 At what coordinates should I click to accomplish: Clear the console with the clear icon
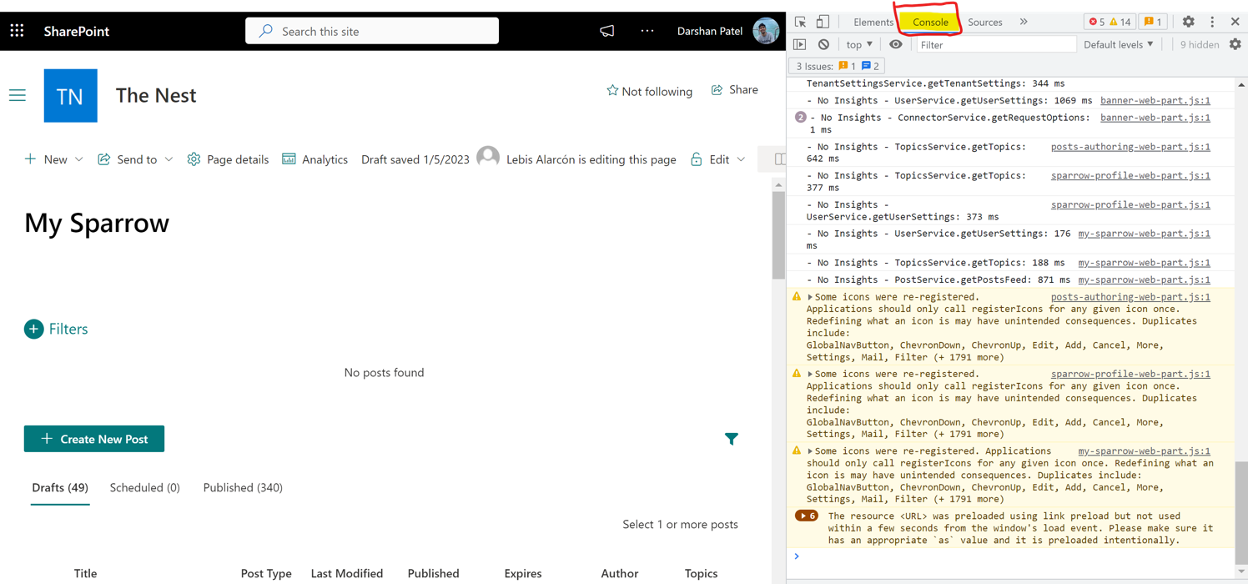[x=822, y=44]
